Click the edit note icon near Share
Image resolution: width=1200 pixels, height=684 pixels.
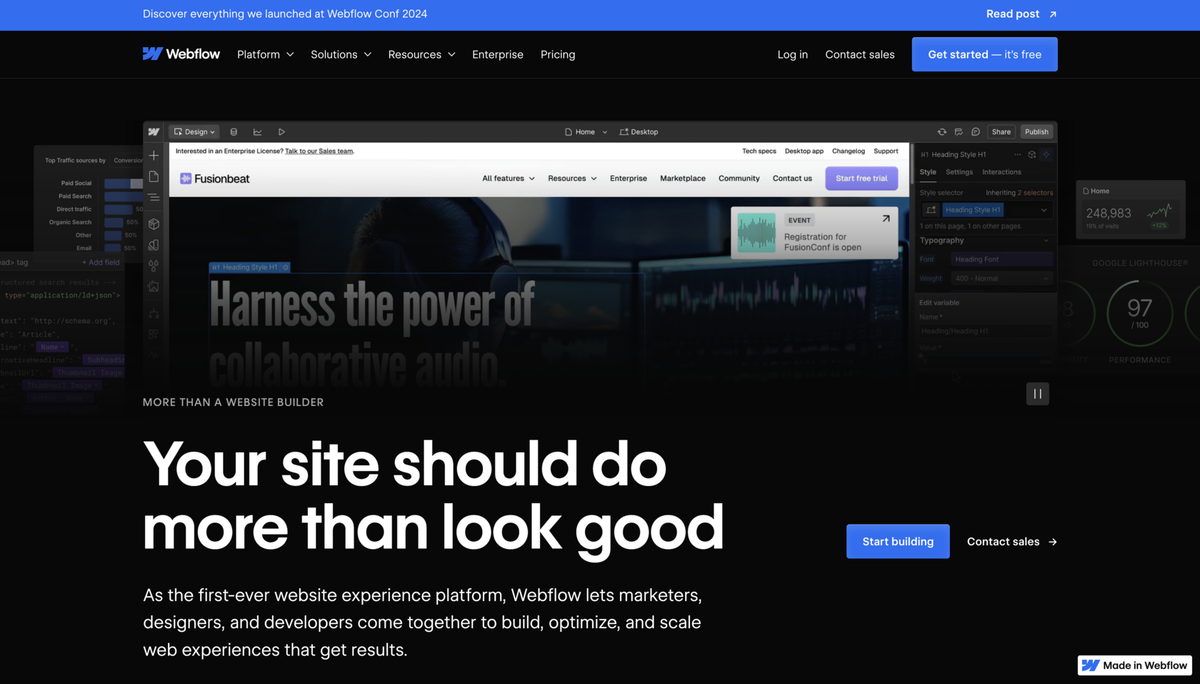click(x=959, y=132)
